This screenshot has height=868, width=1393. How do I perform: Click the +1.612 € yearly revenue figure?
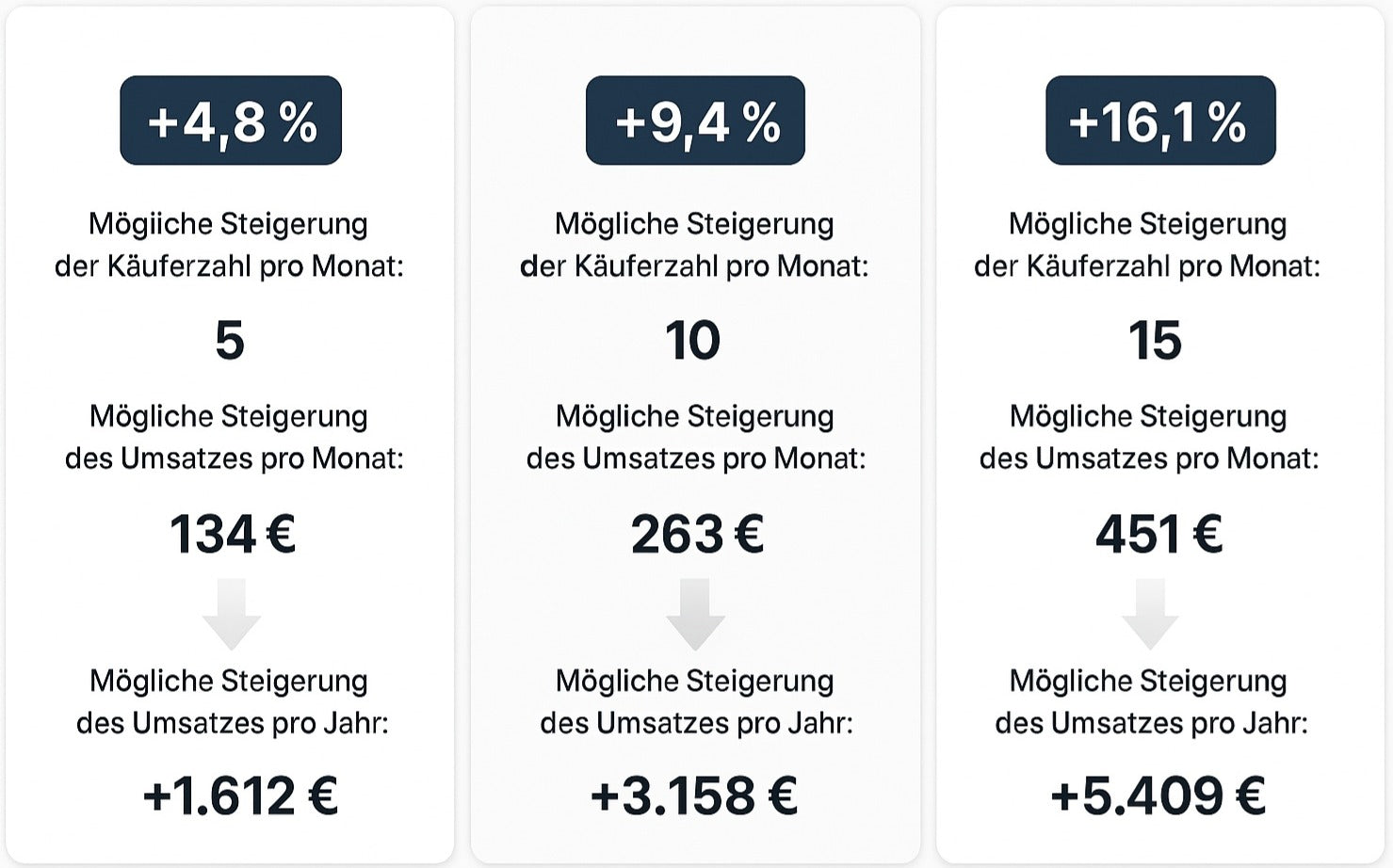click(240, 796)
